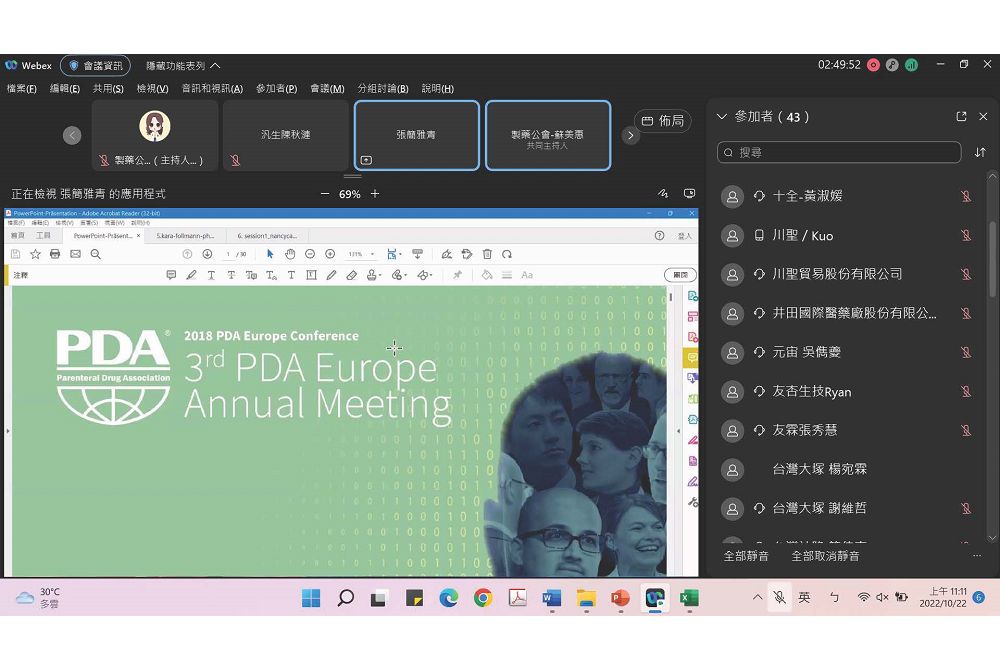The image size is (1000, 670).
Task: Show previous video thumbnails with left arrow
Action: (72, 135)
